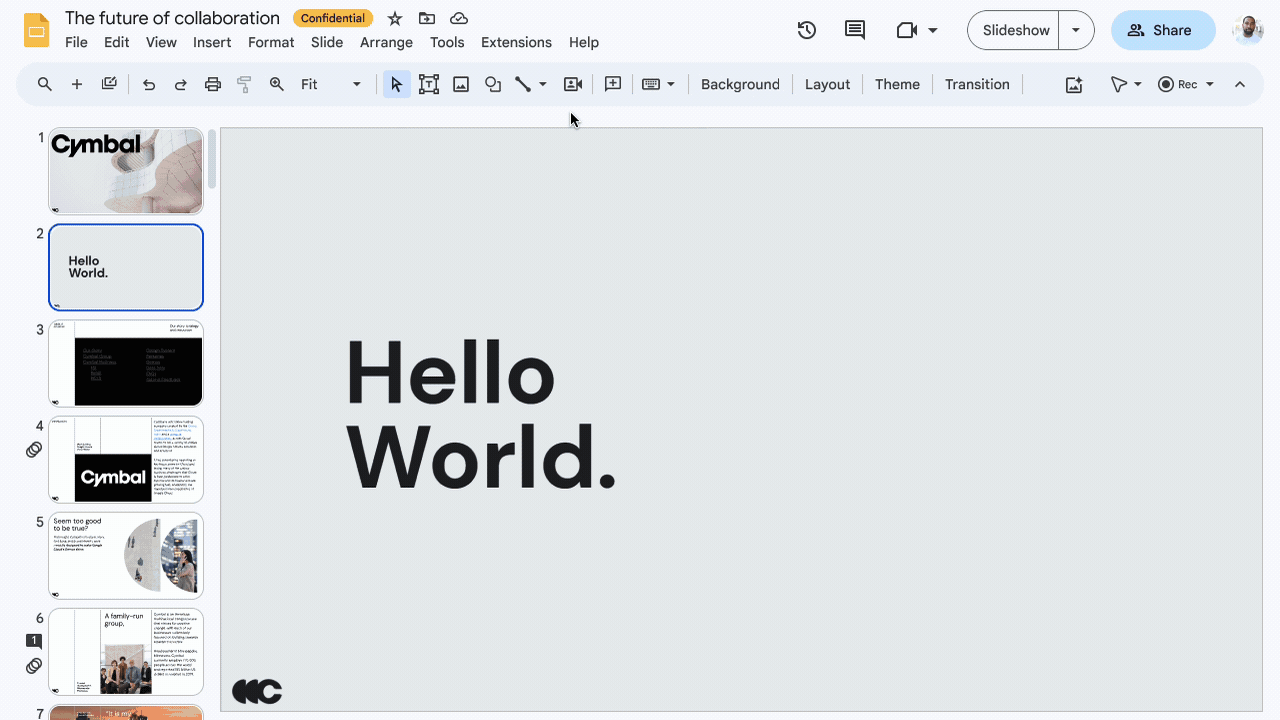The height and width of the screenshot is (720, 1280).
Task: Open the Help menu
Action: [x=584, y=42]
